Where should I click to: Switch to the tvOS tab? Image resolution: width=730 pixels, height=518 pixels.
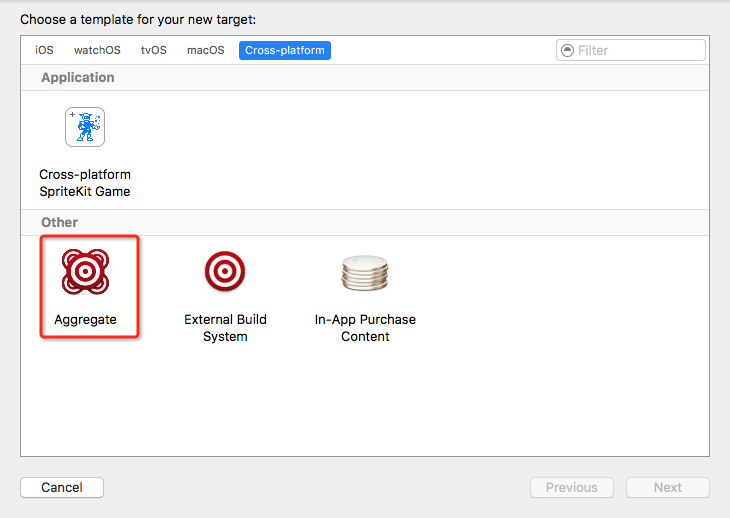154,50
